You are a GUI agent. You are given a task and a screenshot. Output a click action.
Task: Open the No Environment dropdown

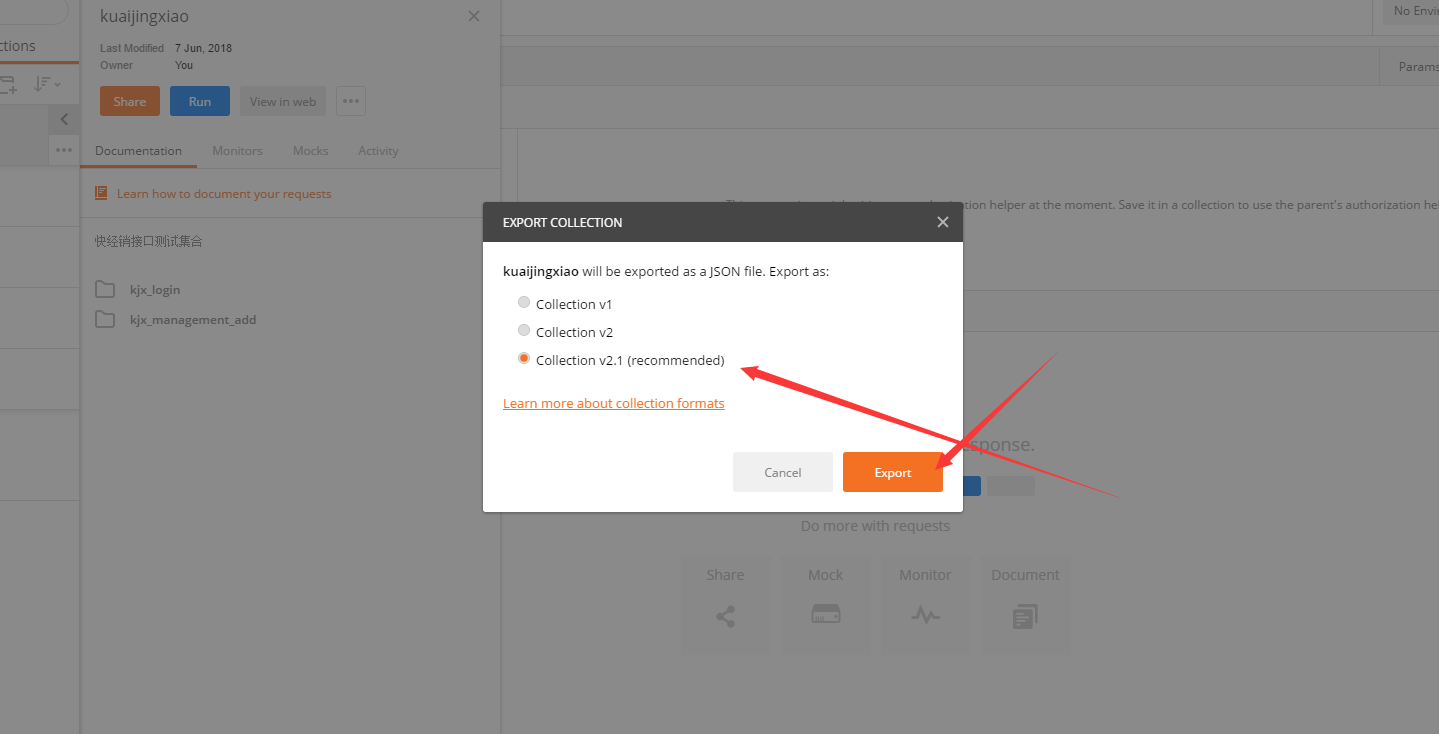tap(1411, 11)
